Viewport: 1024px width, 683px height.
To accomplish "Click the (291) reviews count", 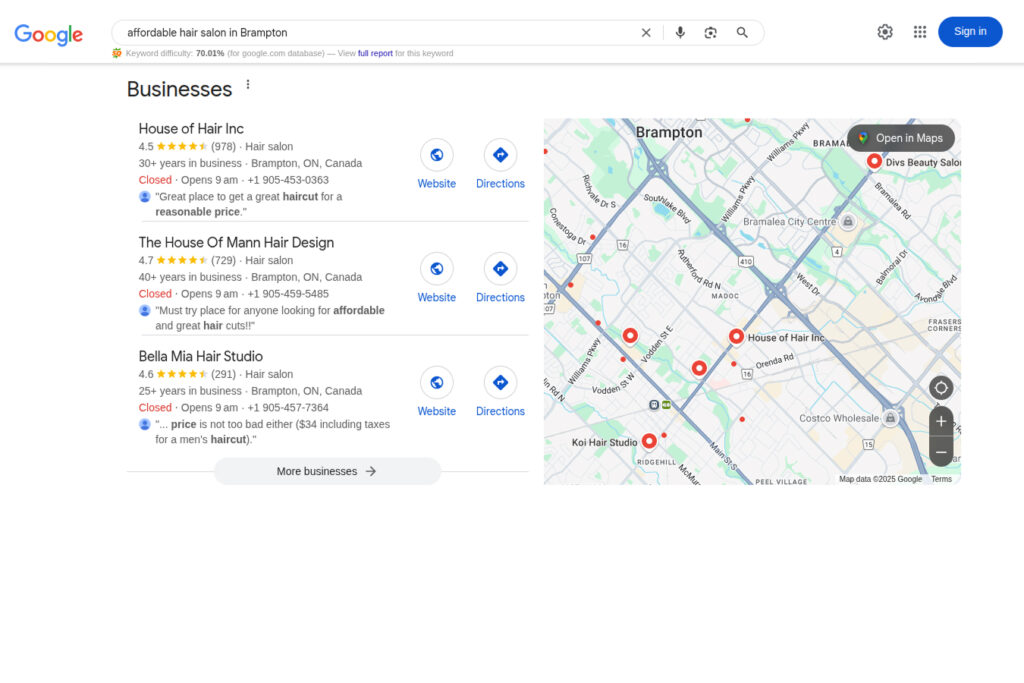I will [223, 374].
